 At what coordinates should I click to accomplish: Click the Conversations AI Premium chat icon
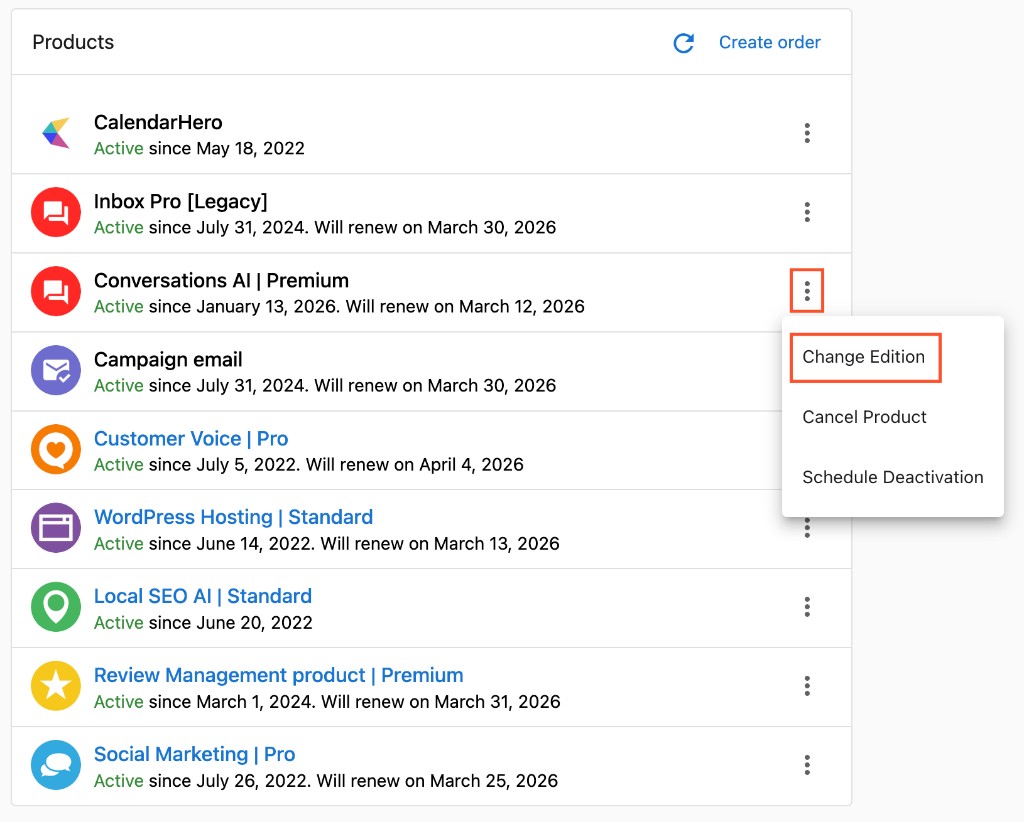tap(56, 291)
